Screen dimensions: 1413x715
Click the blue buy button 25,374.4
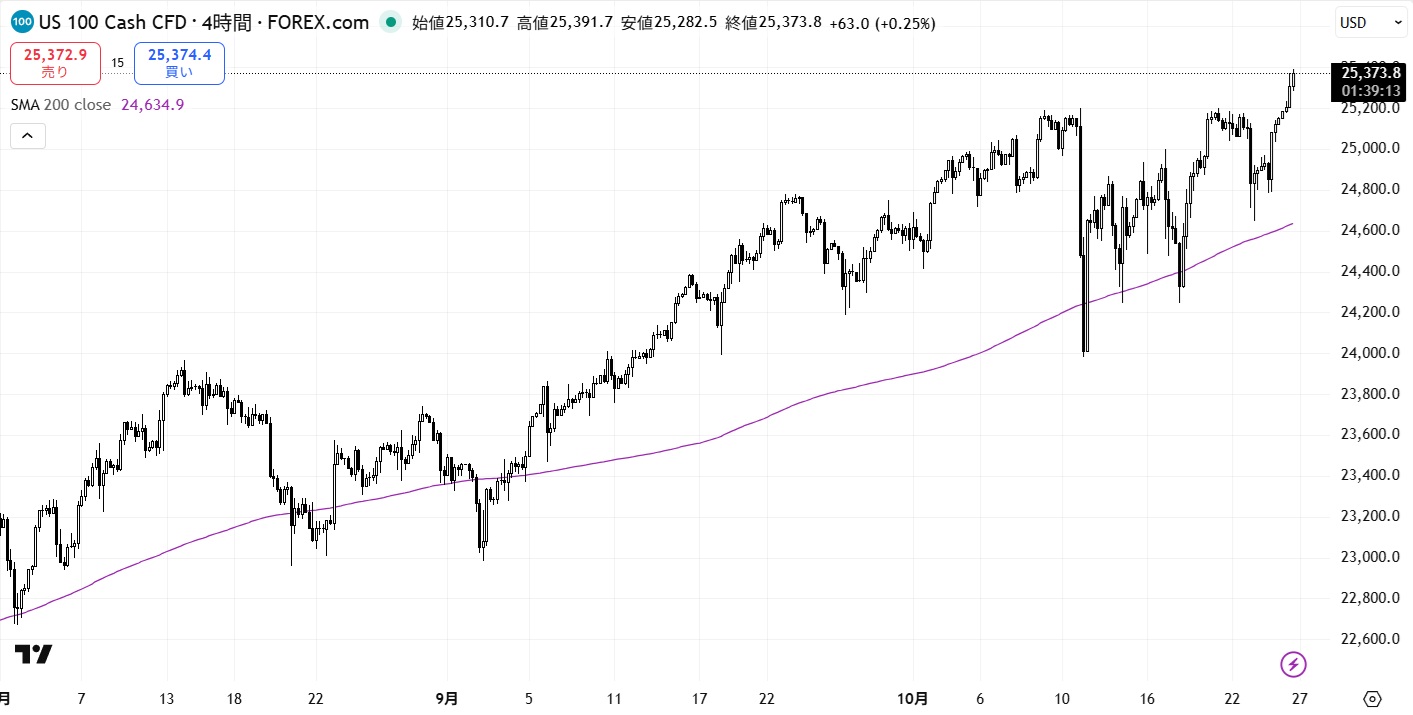(x=179, y=63)
